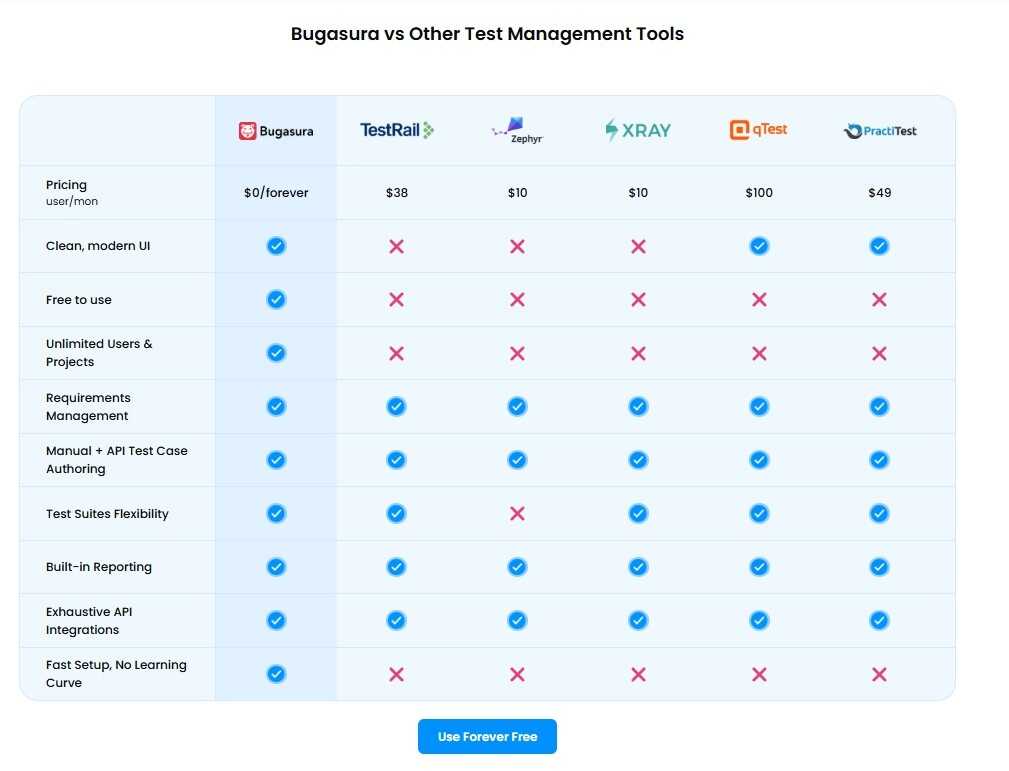
Task: Click the Bugasura logo in header
Action: pyautogui.click(x=276, y=131)
